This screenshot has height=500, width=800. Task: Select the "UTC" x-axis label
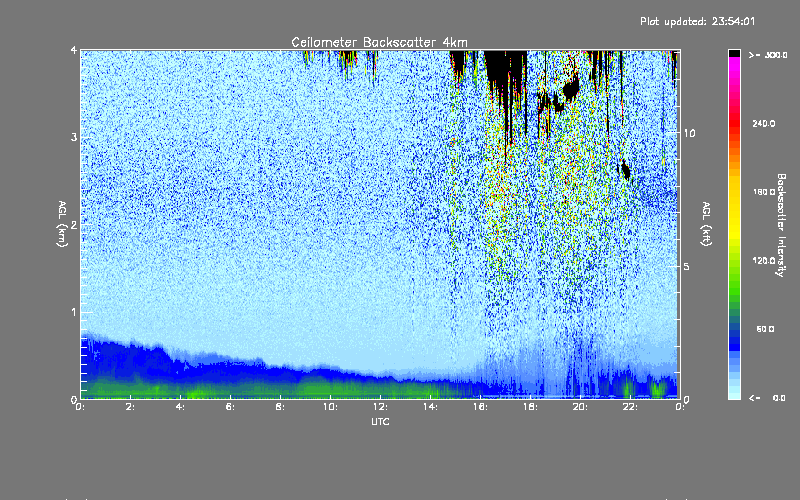pyautogui.click(x=380, y=422)
